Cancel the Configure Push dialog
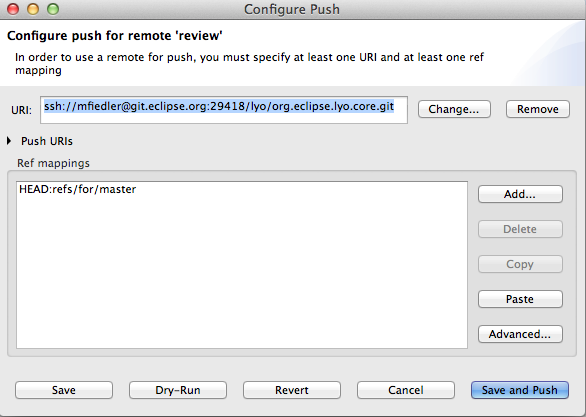 (406, 390)
